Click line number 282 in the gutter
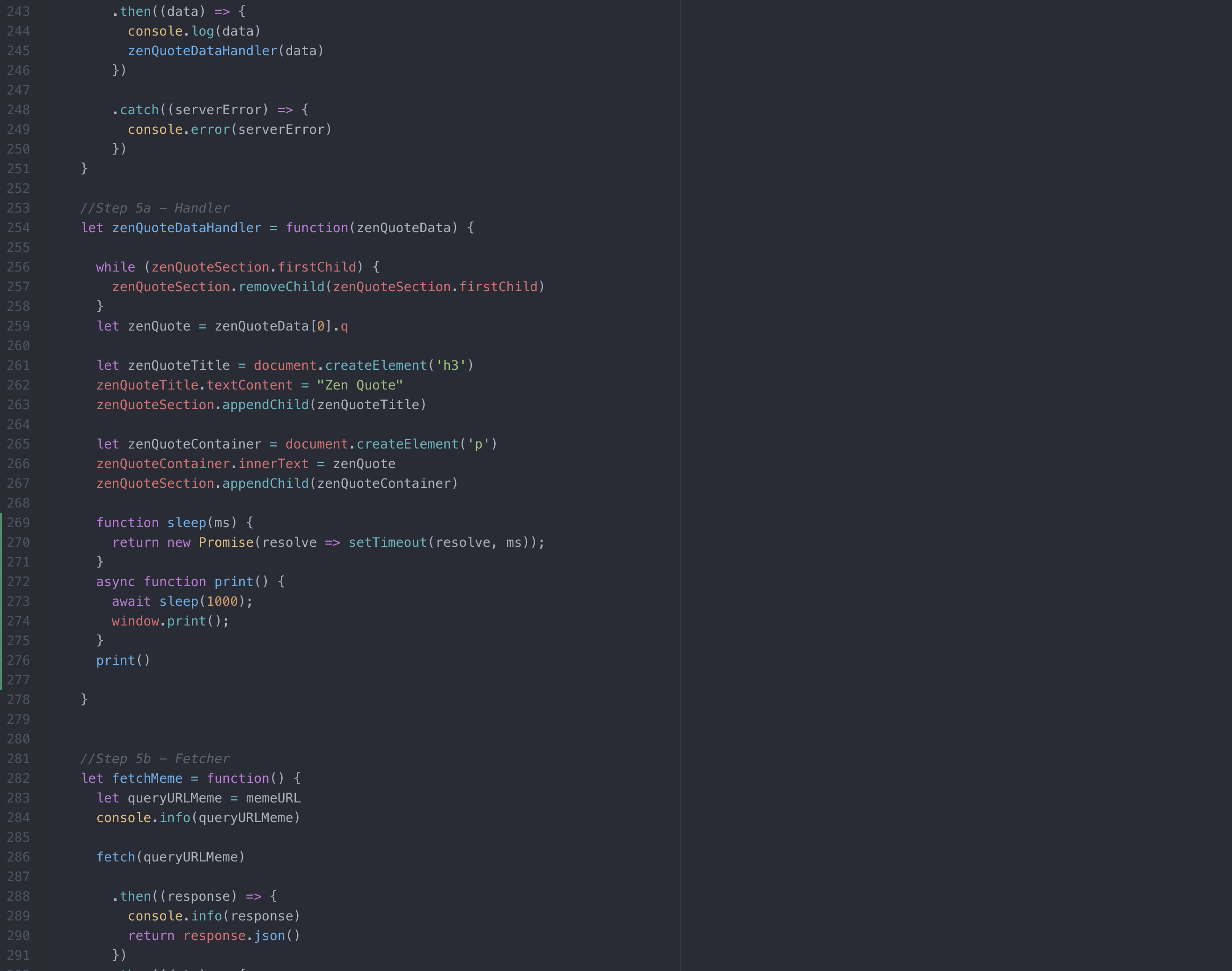 tap(18, 779)
